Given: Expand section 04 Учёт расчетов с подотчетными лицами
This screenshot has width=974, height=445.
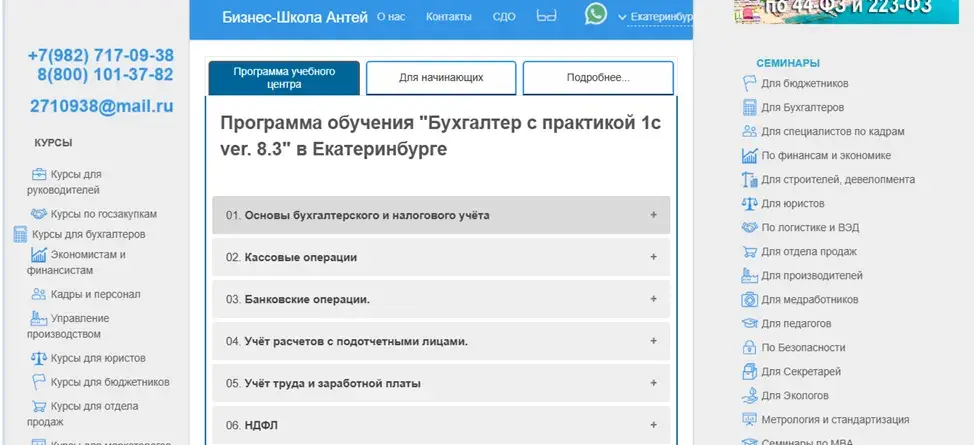Looking at the screenshot, I should [x=441, y=341].
